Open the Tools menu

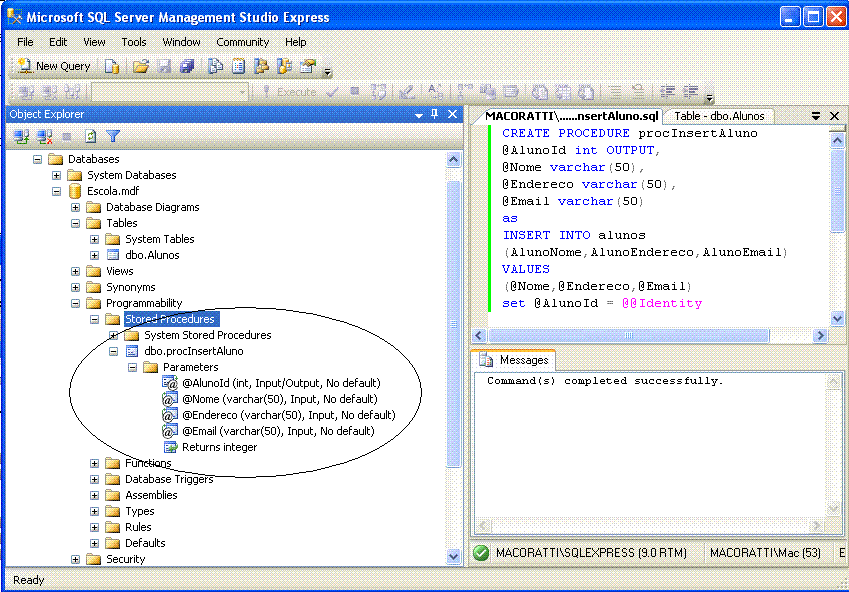pos(133,42)
